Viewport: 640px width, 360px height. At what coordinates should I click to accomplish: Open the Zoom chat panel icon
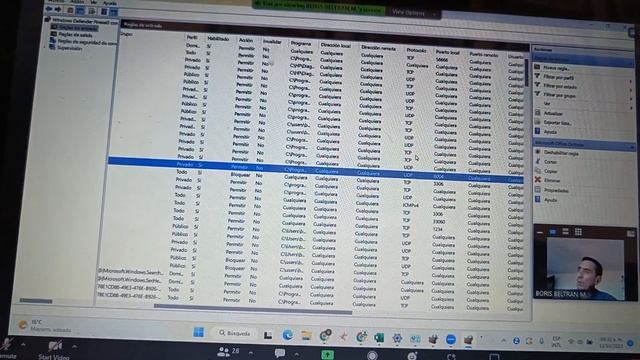pos(280,353)
